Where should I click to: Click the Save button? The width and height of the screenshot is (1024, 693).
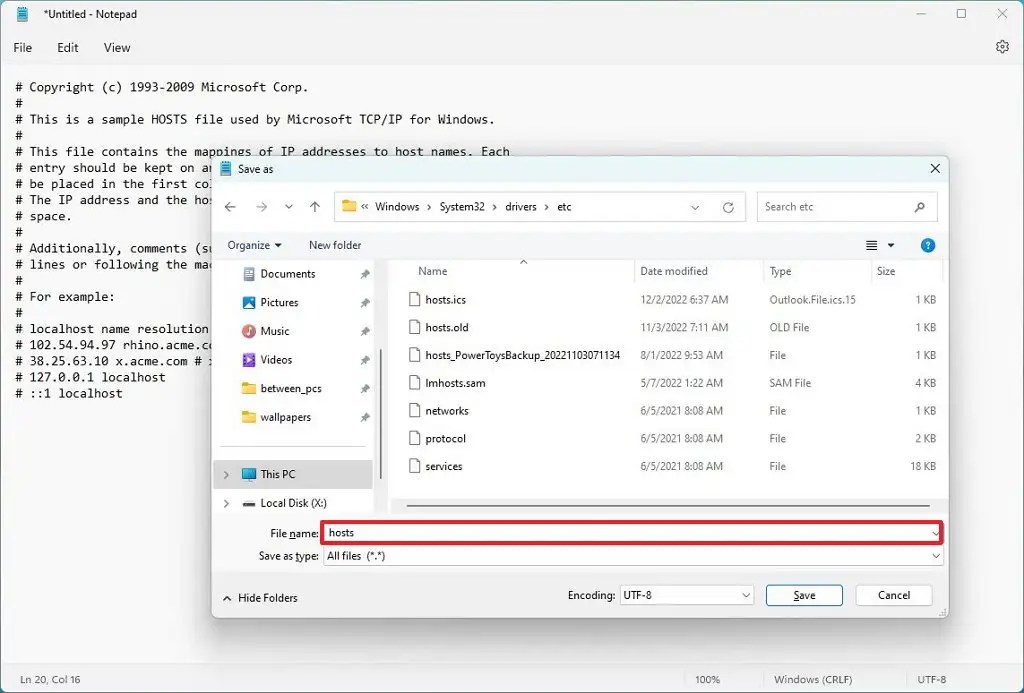pos(803,594)
